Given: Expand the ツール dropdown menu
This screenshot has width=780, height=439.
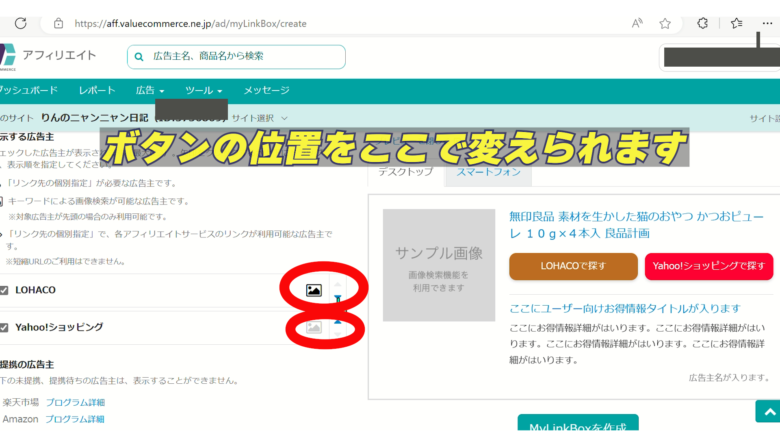Looking at the screenshot, I should [203, 90].
